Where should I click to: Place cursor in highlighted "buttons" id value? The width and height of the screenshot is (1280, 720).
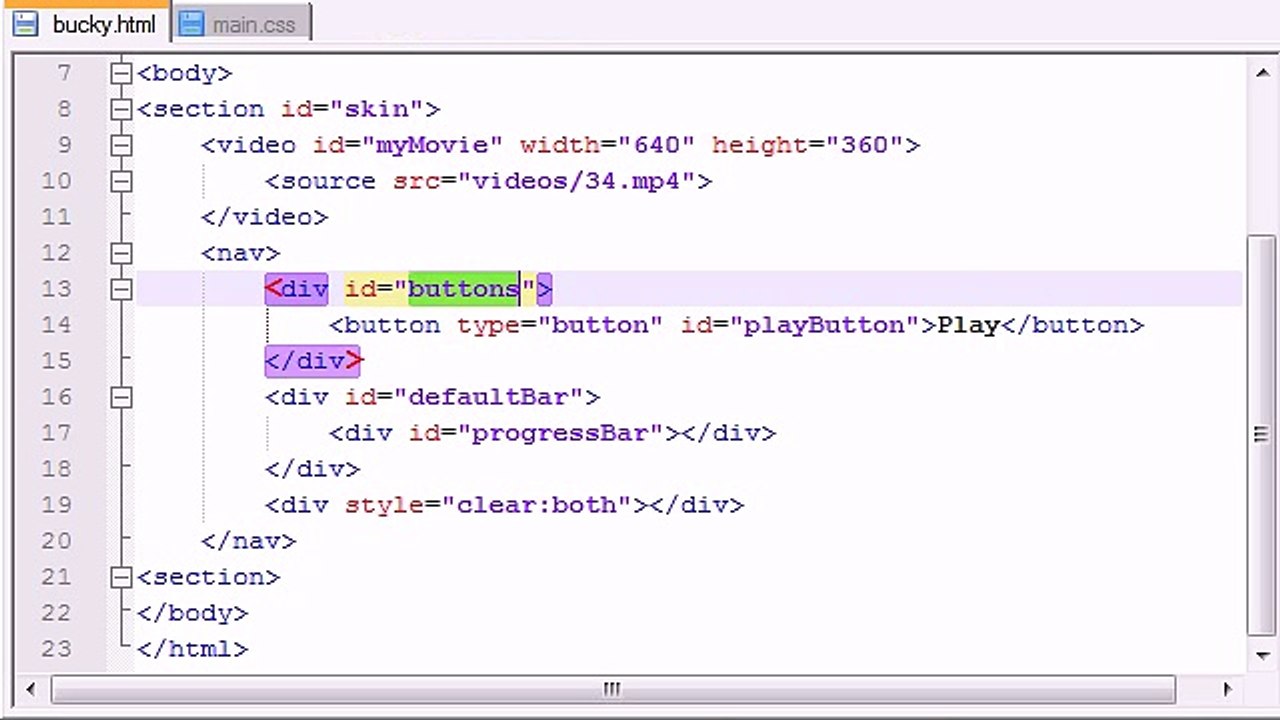tap(464, 289)
